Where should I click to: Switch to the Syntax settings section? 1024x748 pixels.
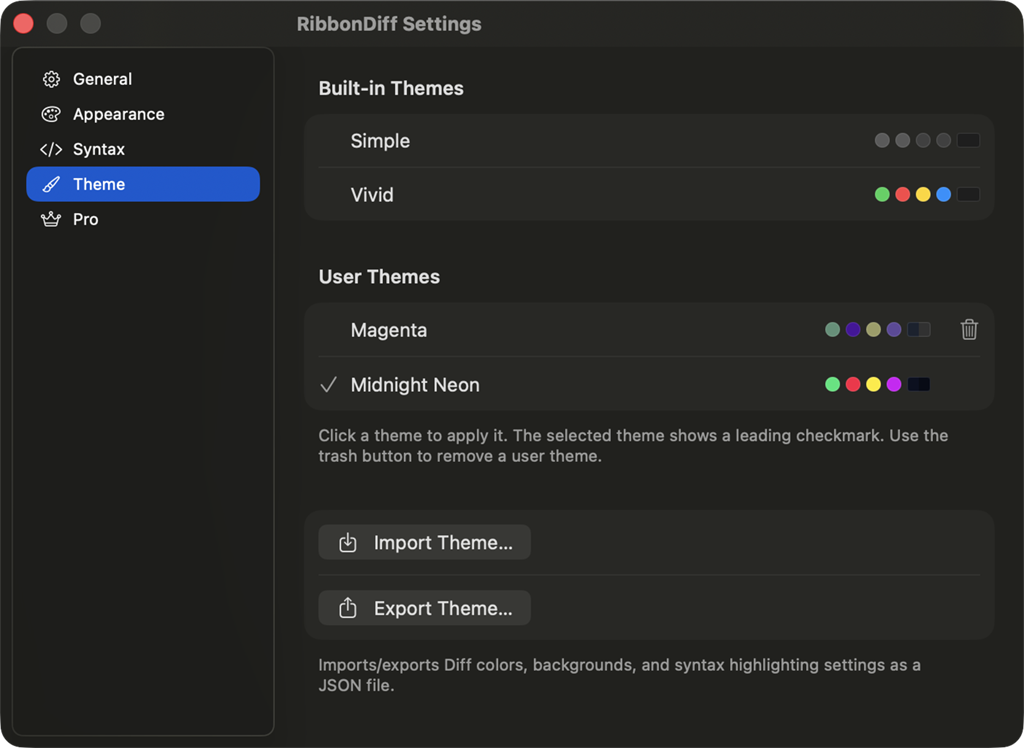point(100,149)
